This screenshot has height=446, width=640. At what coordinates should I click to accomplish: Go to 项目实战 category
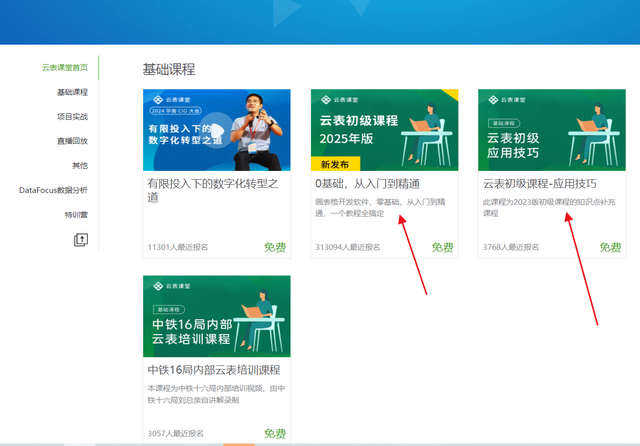[72, 117]
